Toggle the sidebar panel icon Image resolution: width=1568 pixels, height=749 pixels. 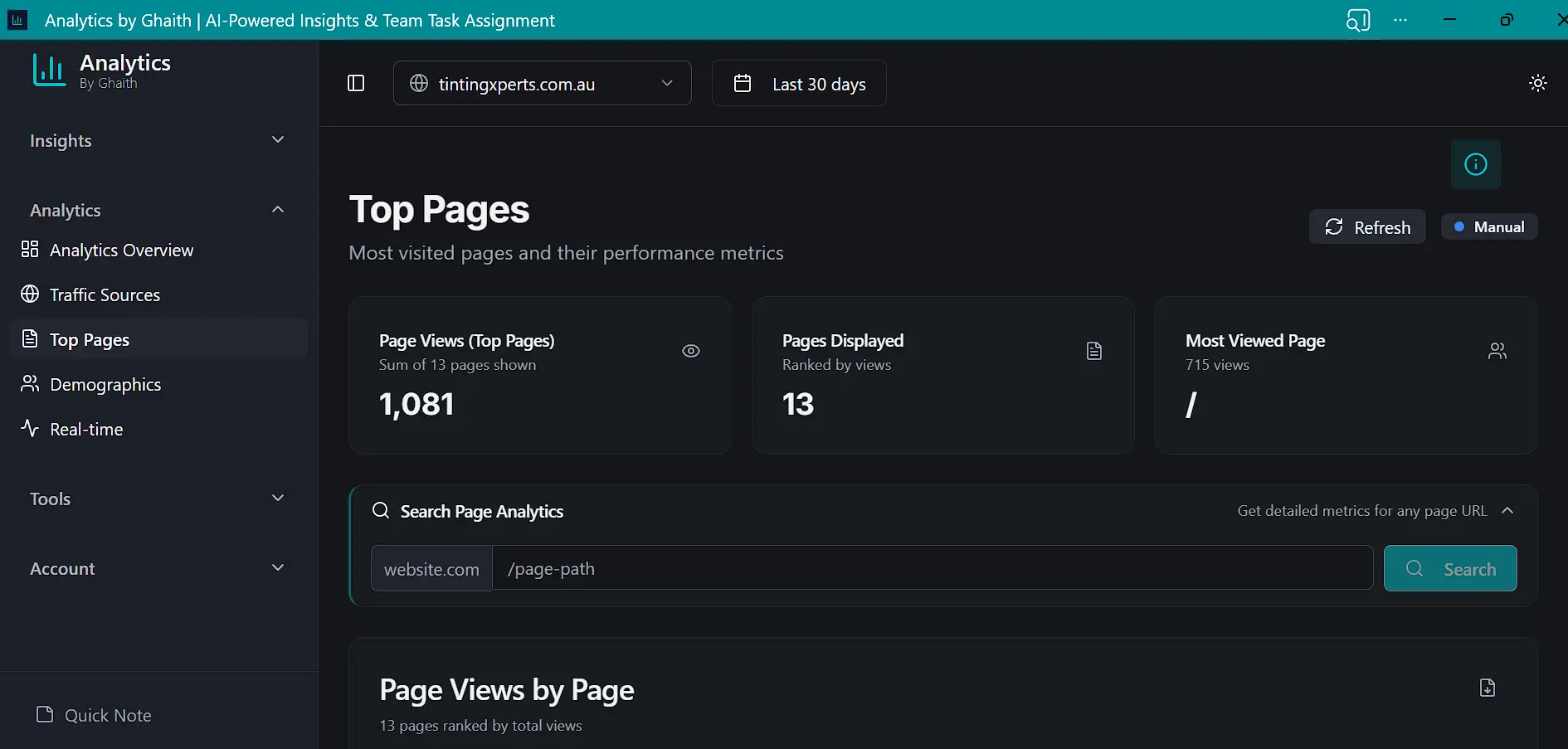click(x=355, y=82)
